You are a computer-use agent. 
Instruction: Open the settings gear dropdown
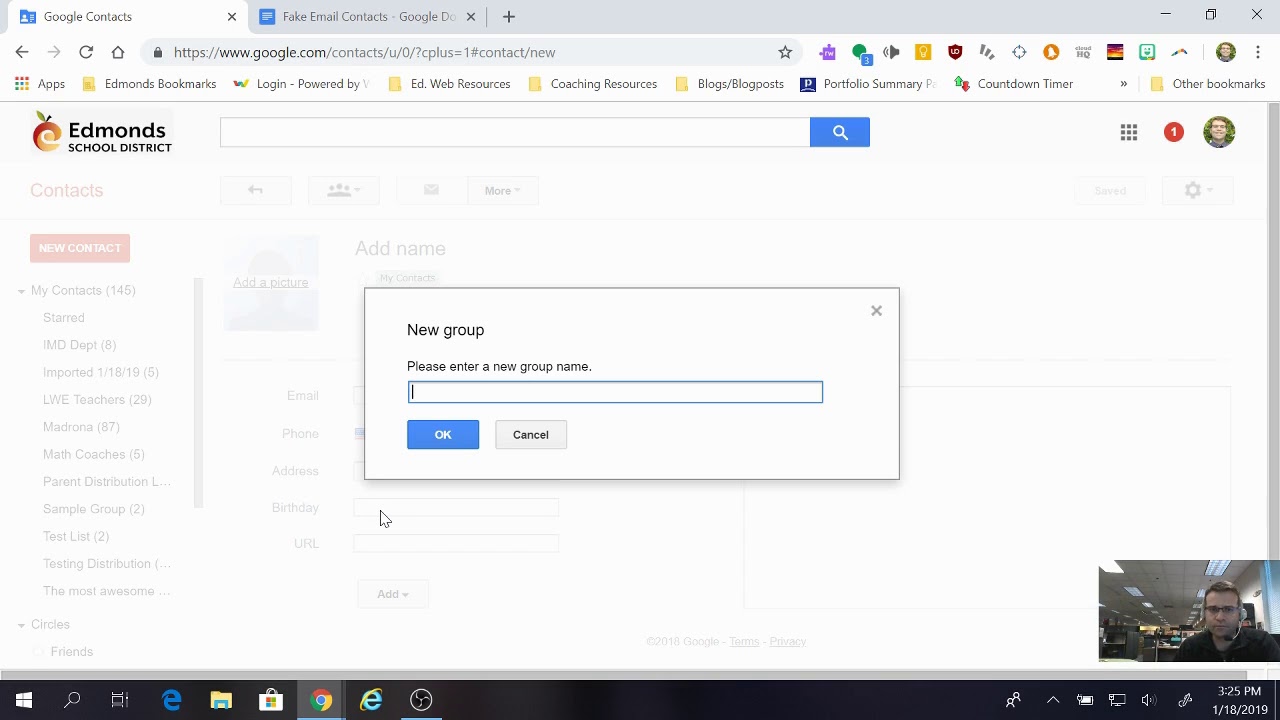tap(1197, 190)
